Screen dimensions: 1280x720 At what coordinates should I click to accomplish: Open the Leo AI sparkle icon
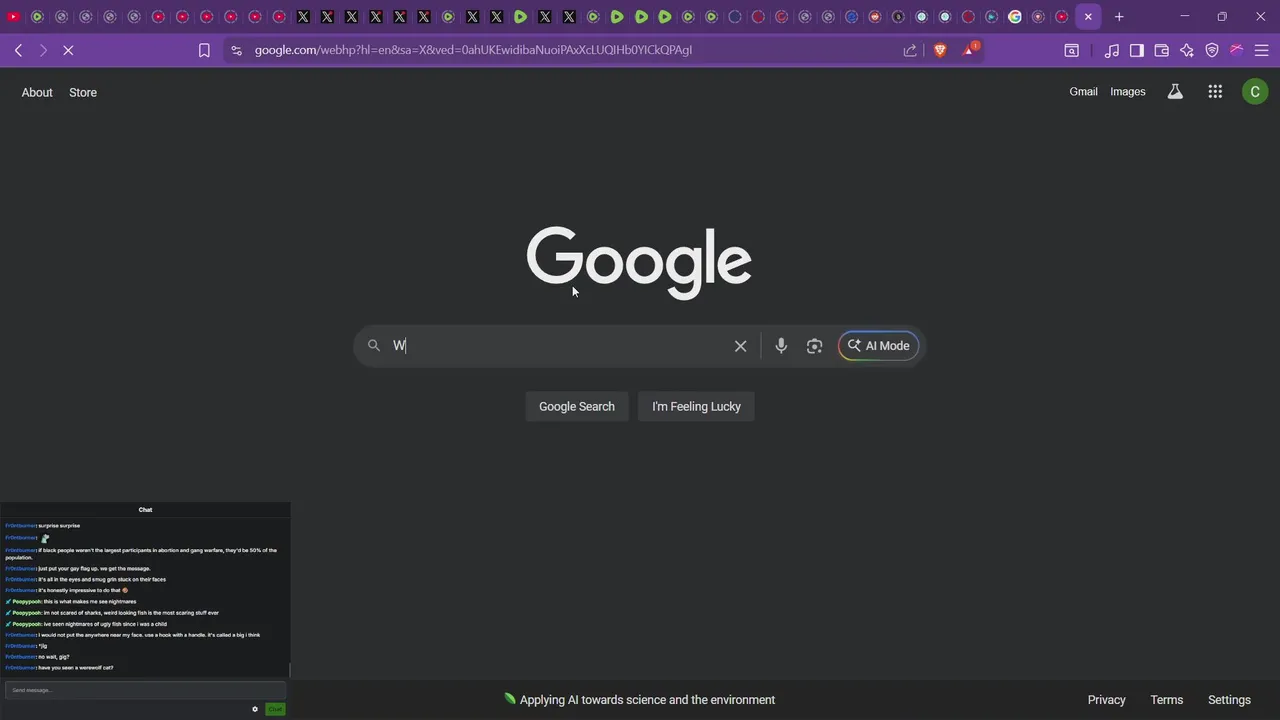(1187, 50)
